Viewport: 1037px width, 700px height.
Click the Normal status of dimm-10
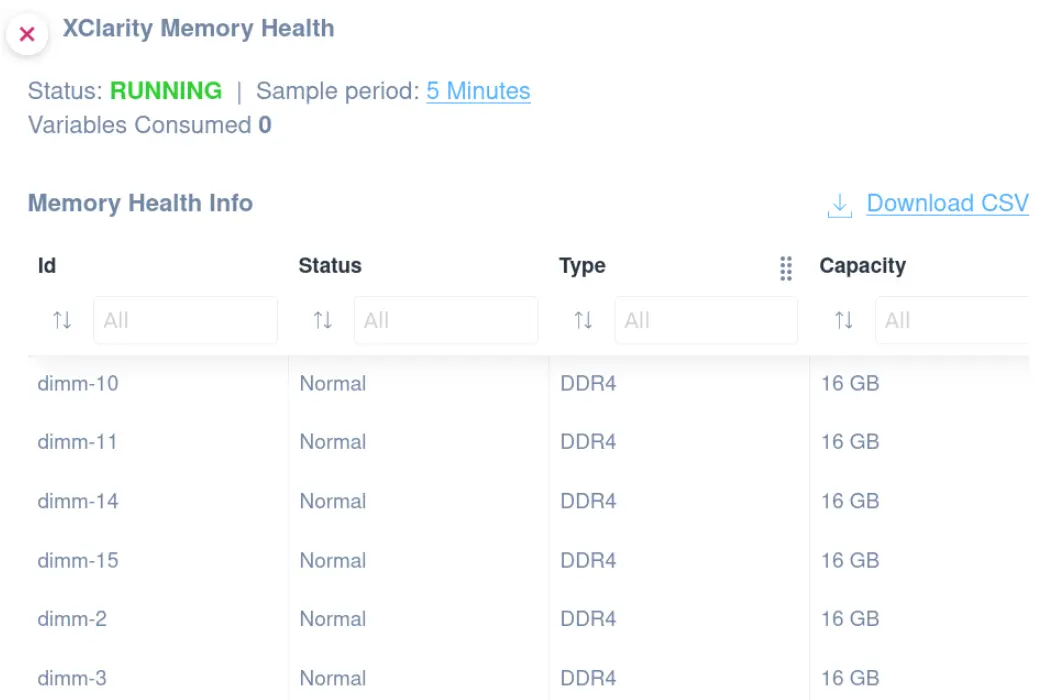[333, 383]
